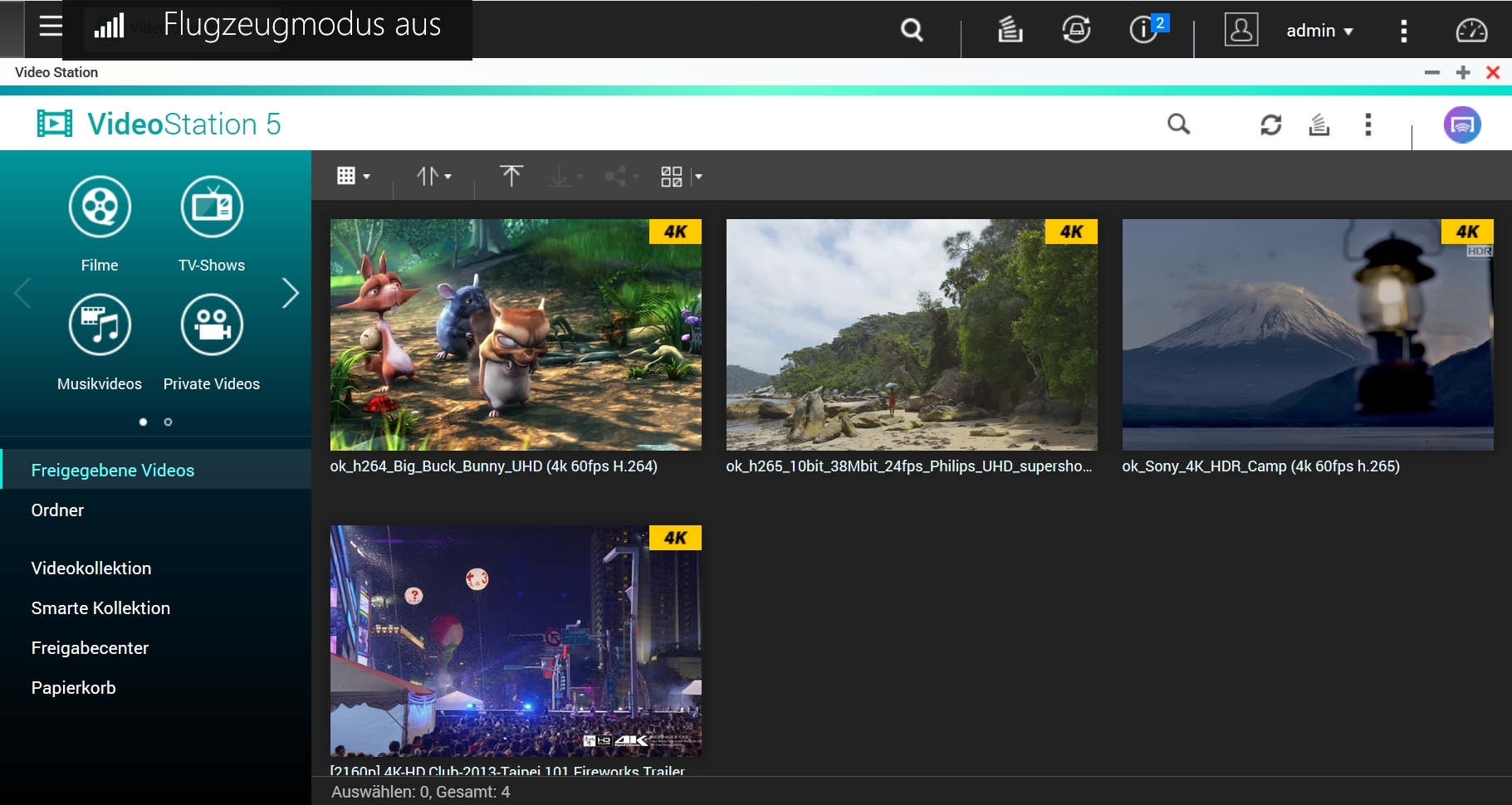Open Smarte Kollektion in sidebar
1512x805 pixels.
(100, 608)
